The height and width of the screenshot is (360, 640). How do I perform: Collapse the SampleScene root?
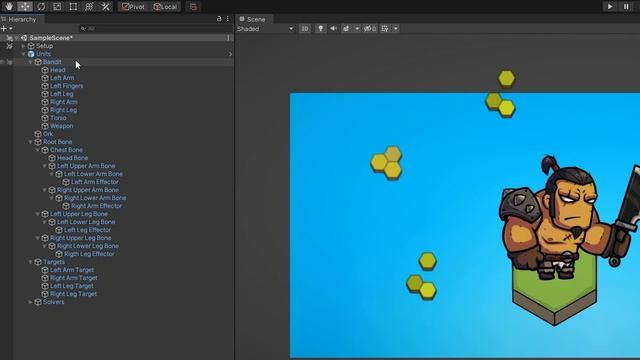[17, 38]
